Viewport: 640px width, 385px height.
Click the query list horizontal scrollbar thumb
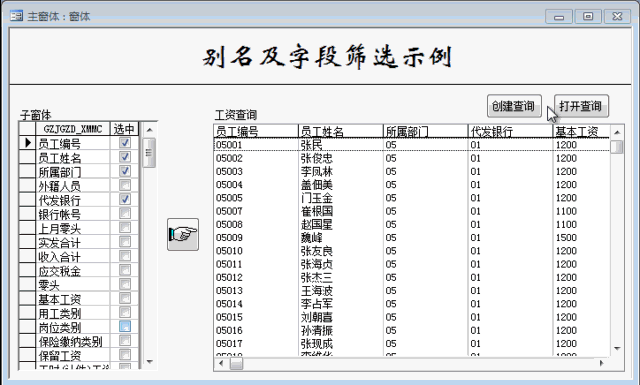click(236, 363)
